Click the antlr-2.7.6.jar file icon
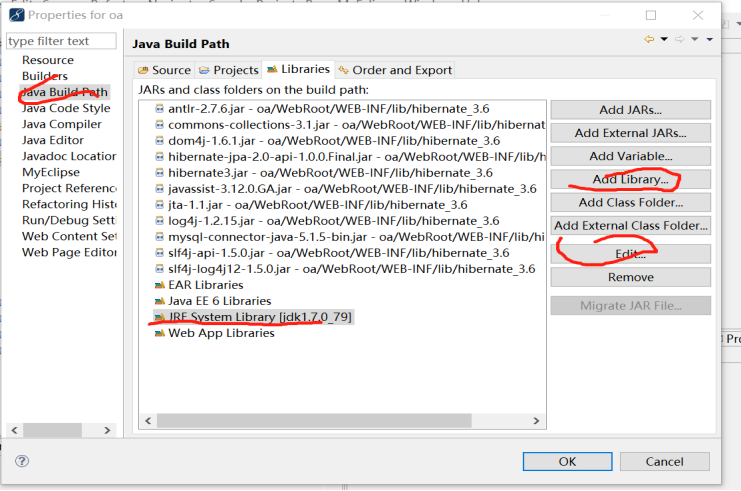Image resolution: width=741 pixels, height=491 pixels. 160,109
